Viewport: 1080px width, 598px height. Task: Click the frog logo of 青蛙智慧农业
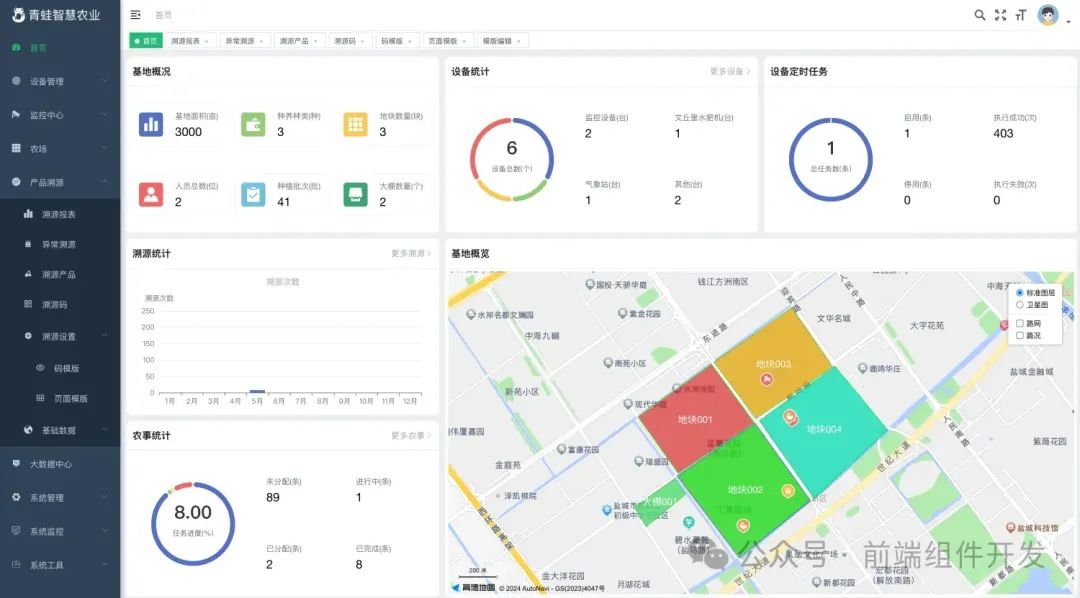click(x=18, y=14)
